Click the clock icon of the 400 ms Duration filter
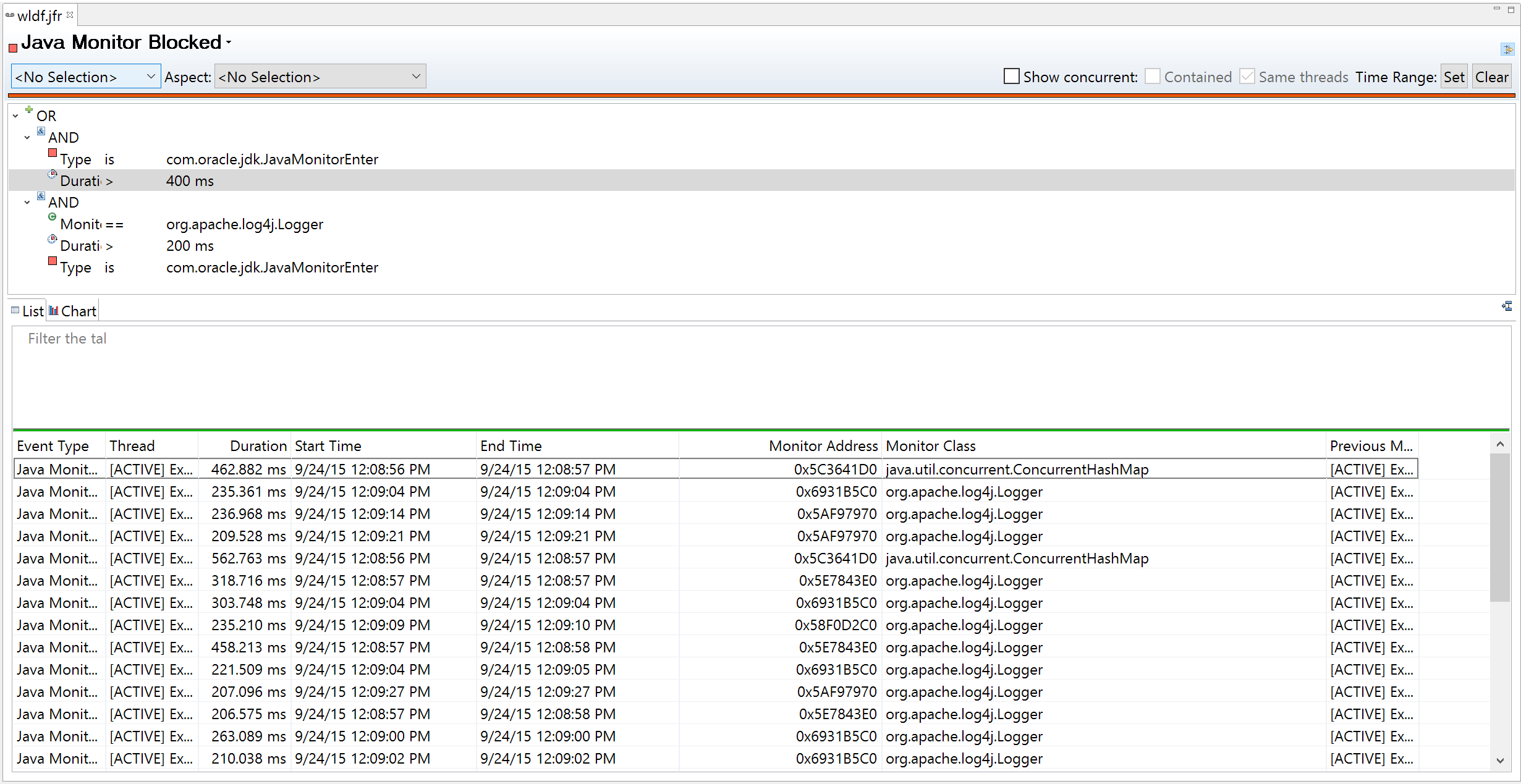The image size is (1521, 784). [53, 175]
